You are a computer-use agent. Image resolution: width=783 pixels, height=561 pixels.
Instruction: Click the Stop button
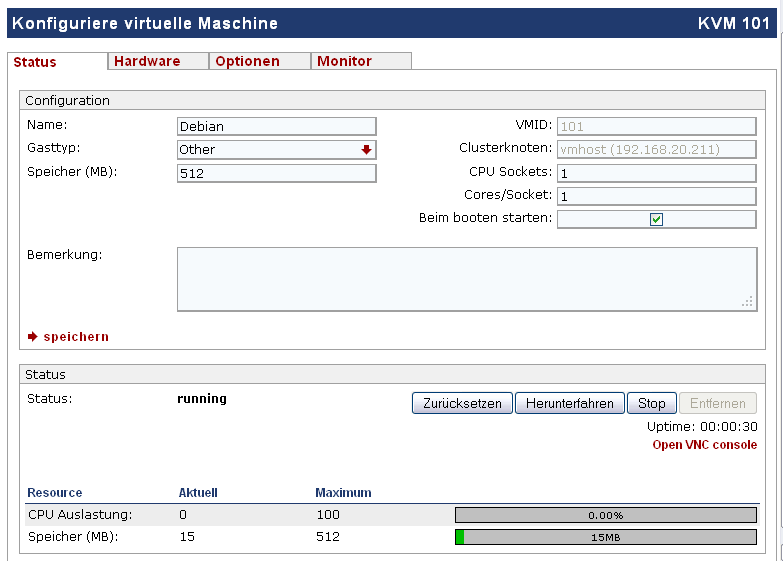[x=652, y=403]
